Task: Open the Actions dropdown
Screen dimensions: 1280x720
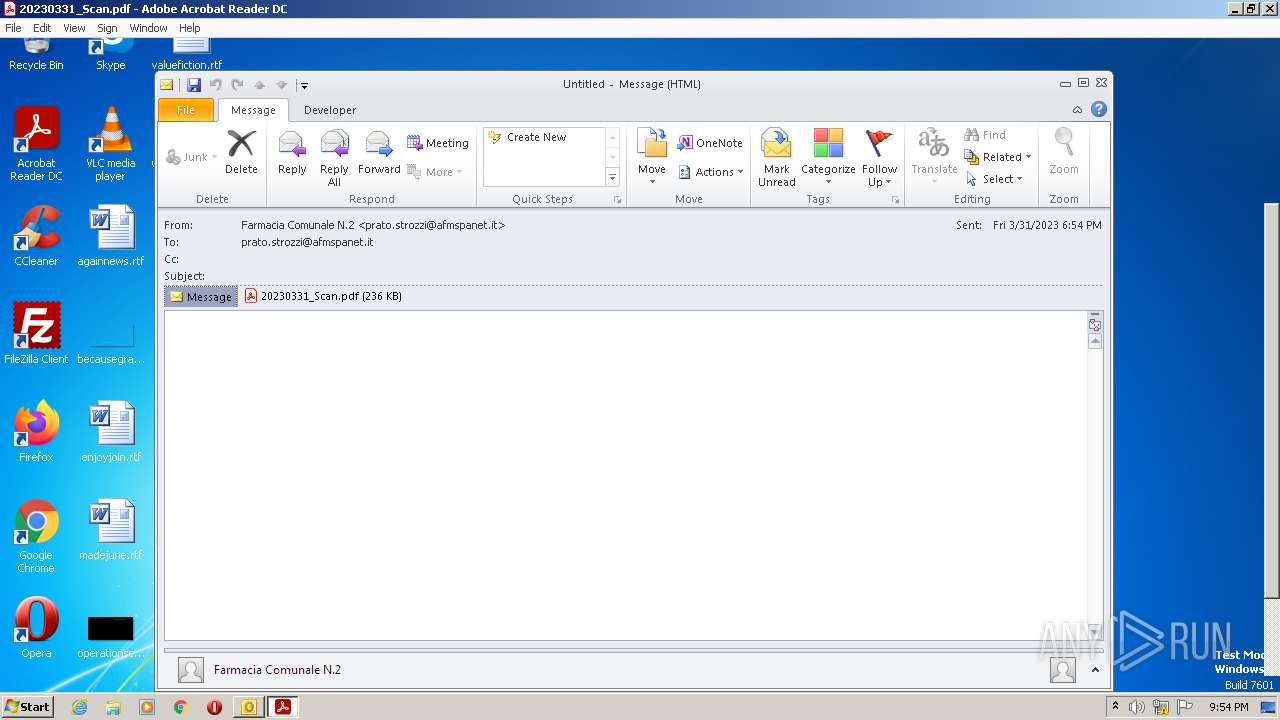Action: pos(711,172)
